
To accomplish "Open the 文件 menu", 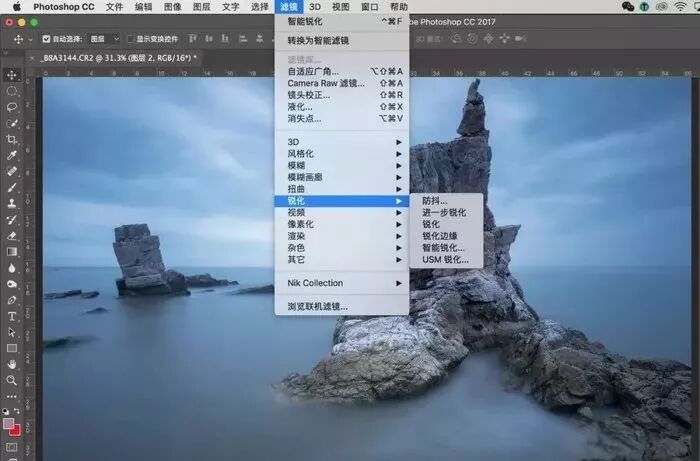I will coord(114,7).
